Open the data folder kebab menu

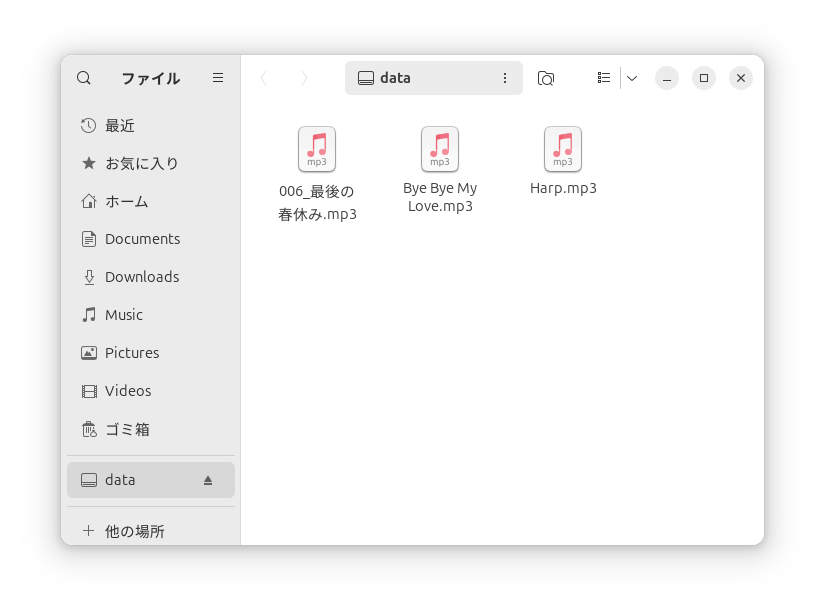click(504, 78)
